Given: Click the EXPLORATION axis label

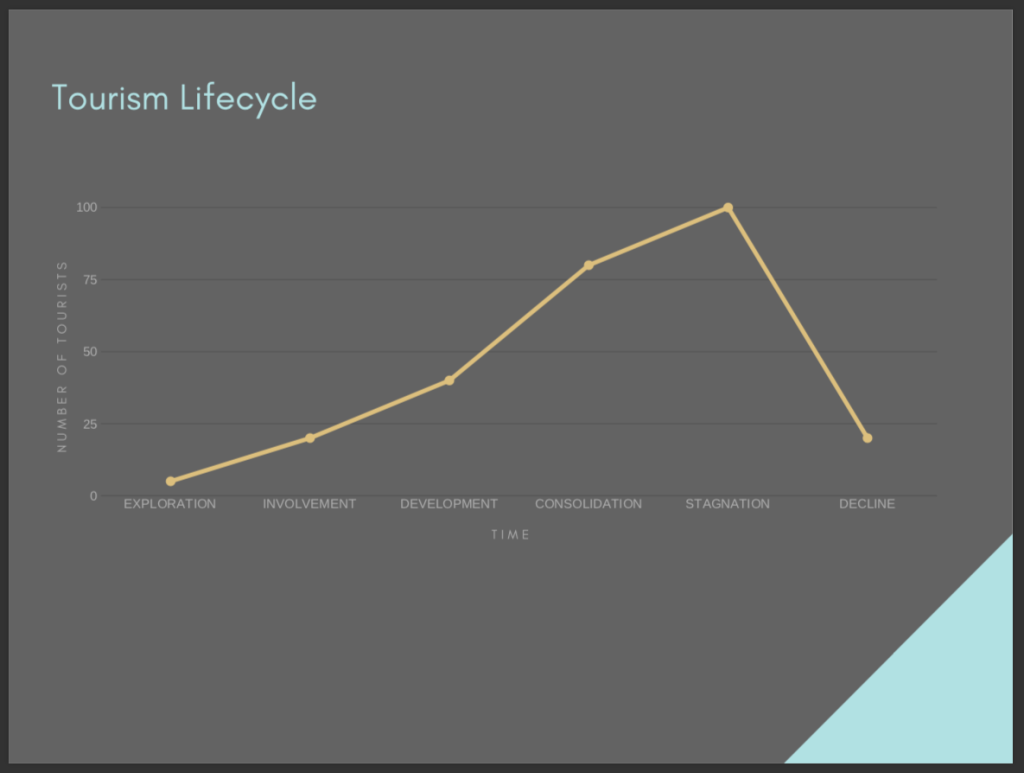Looking at the screenshot, I should click(169, 504).
